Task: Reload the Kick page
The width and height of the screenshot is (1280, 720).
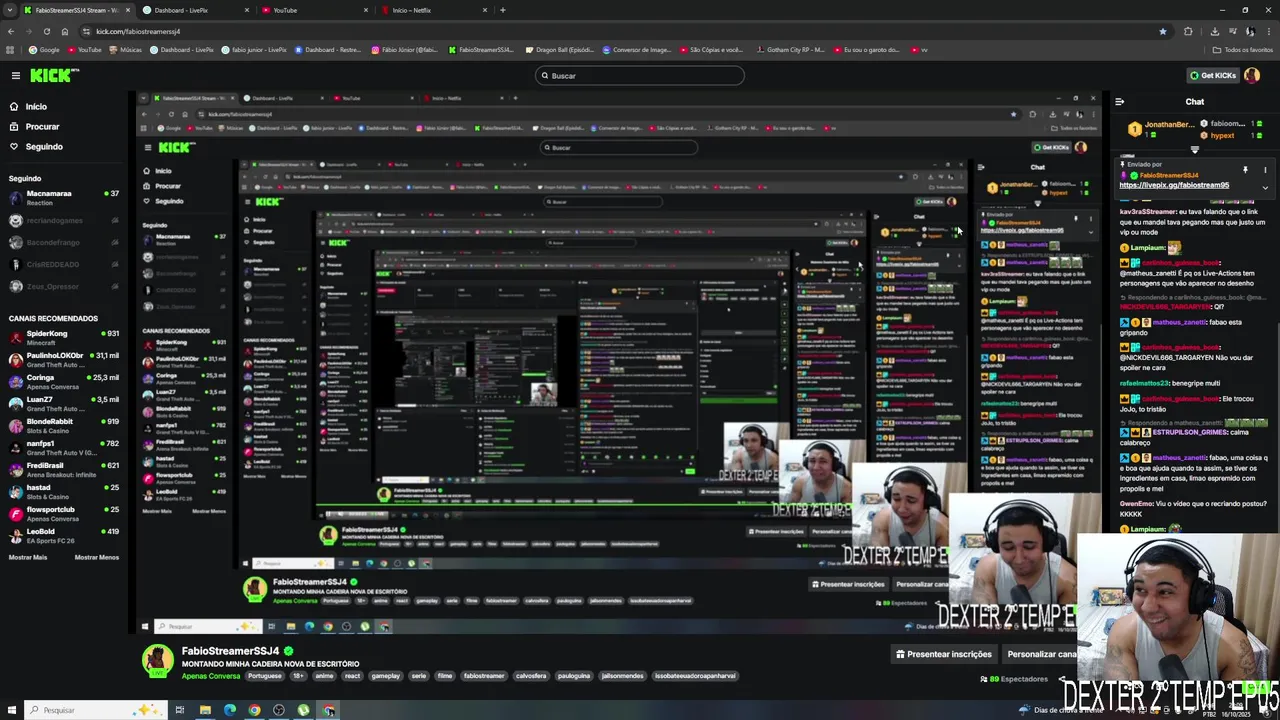Action: click(46, 31)
